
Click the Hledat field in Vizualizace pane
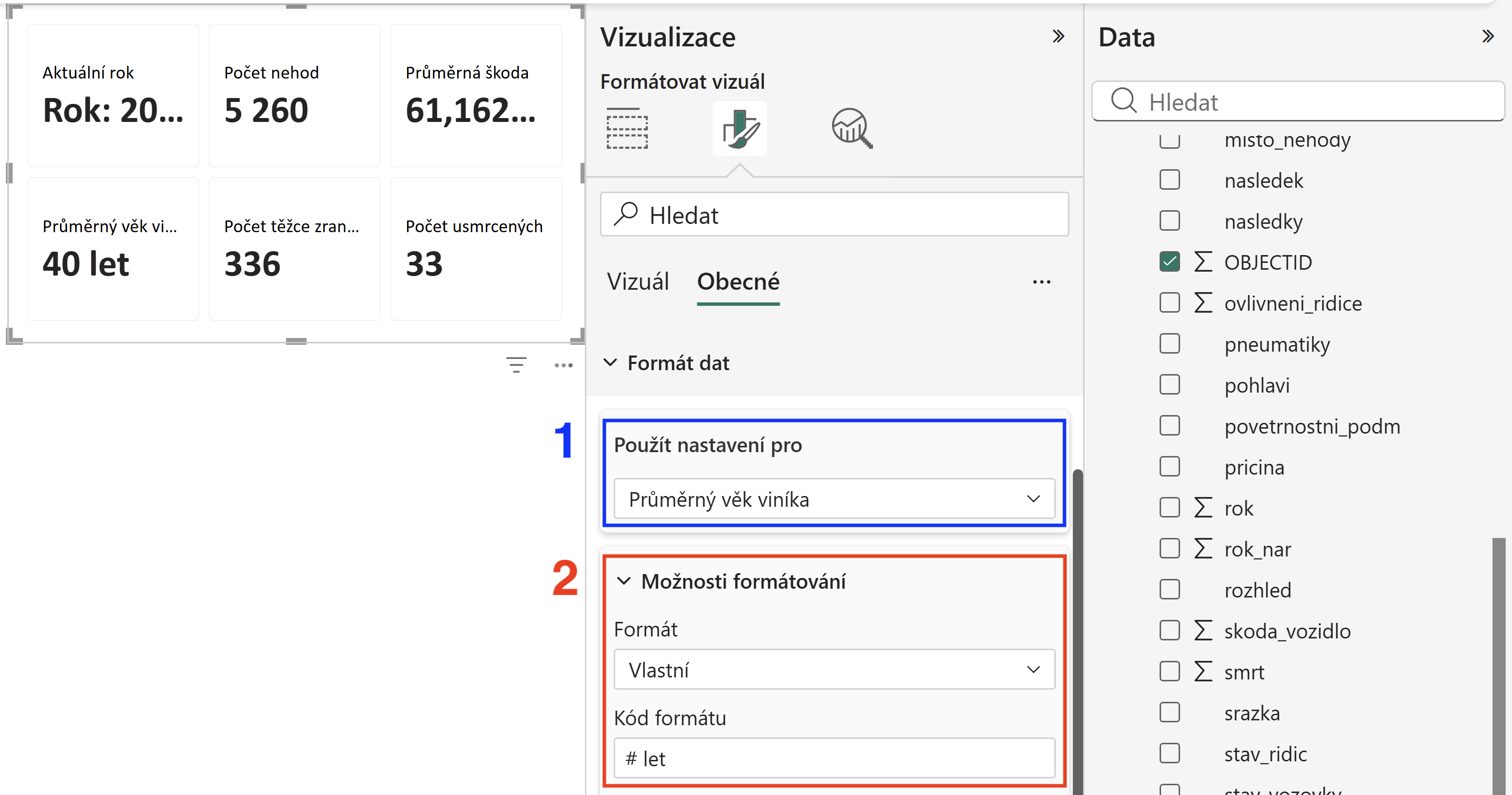(x=834, y=214)
